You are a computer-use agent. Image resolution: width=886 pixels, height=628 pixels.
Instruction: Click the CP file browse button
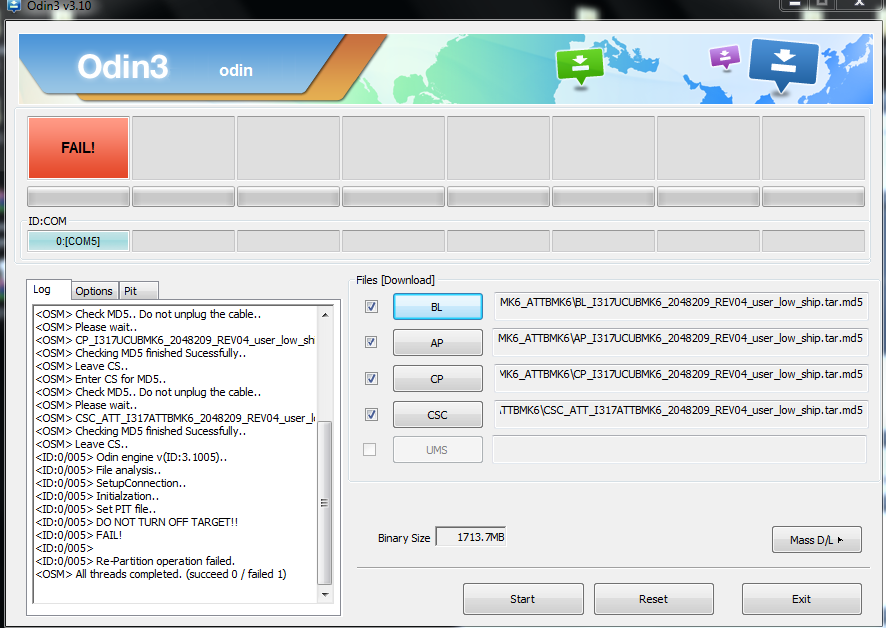(437, 379)
